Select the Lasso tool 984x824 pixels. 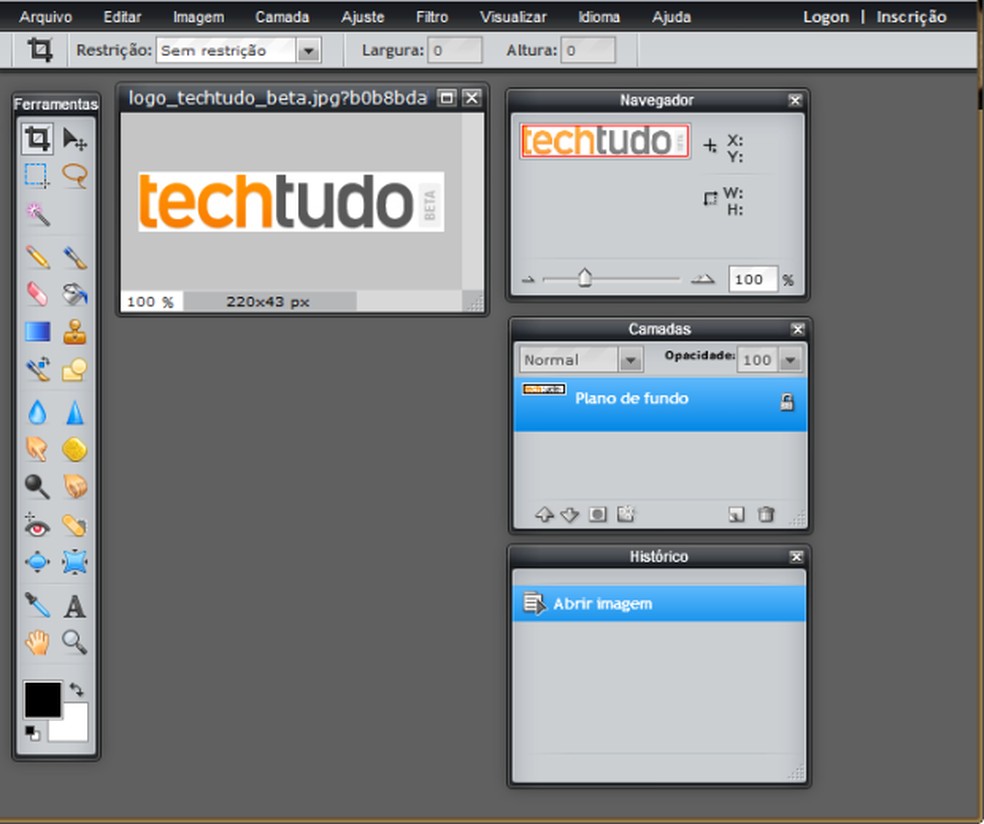(75, 176)
